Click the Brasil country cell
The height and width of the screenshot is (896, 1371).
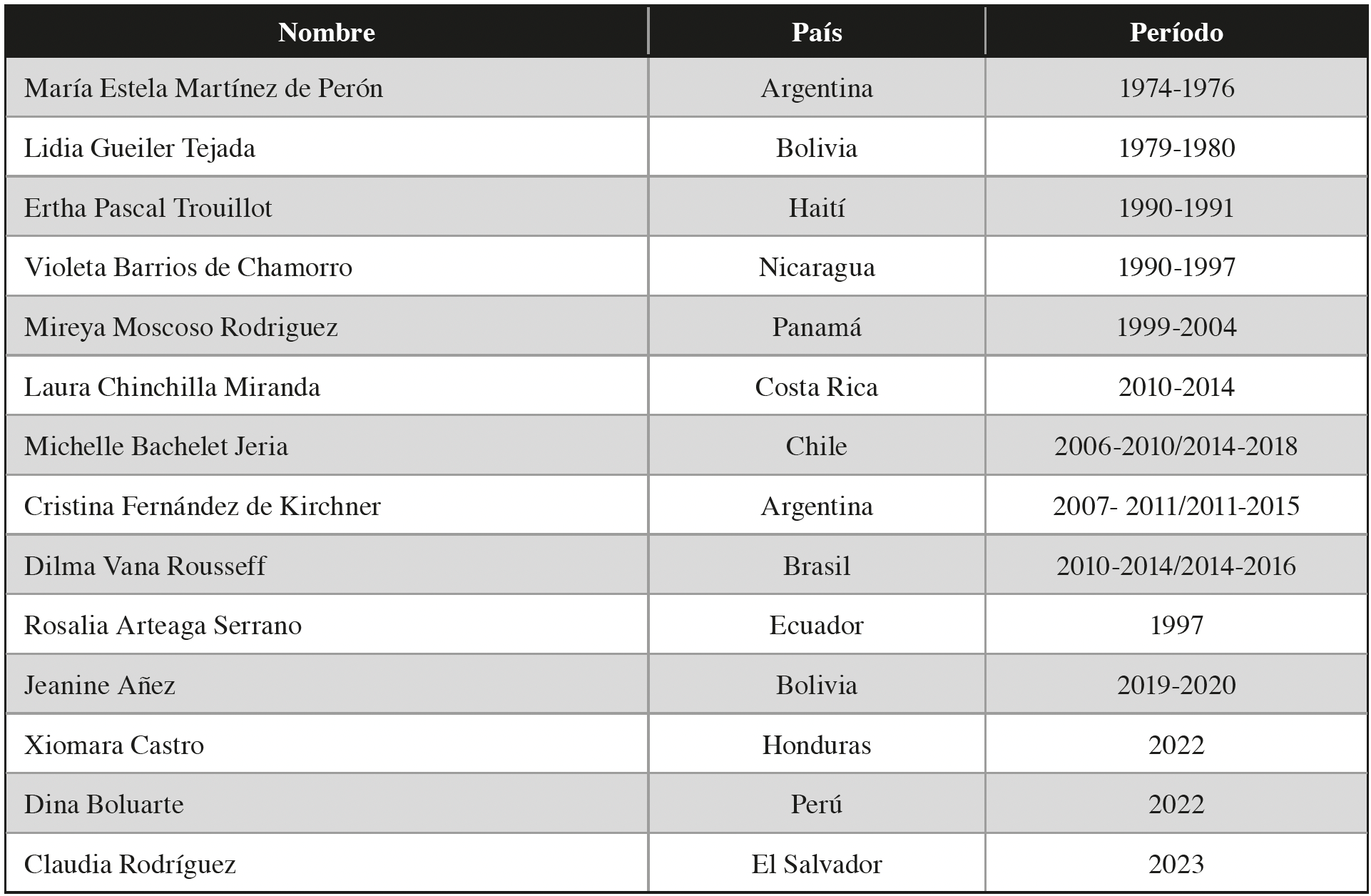tap(816, 566)
